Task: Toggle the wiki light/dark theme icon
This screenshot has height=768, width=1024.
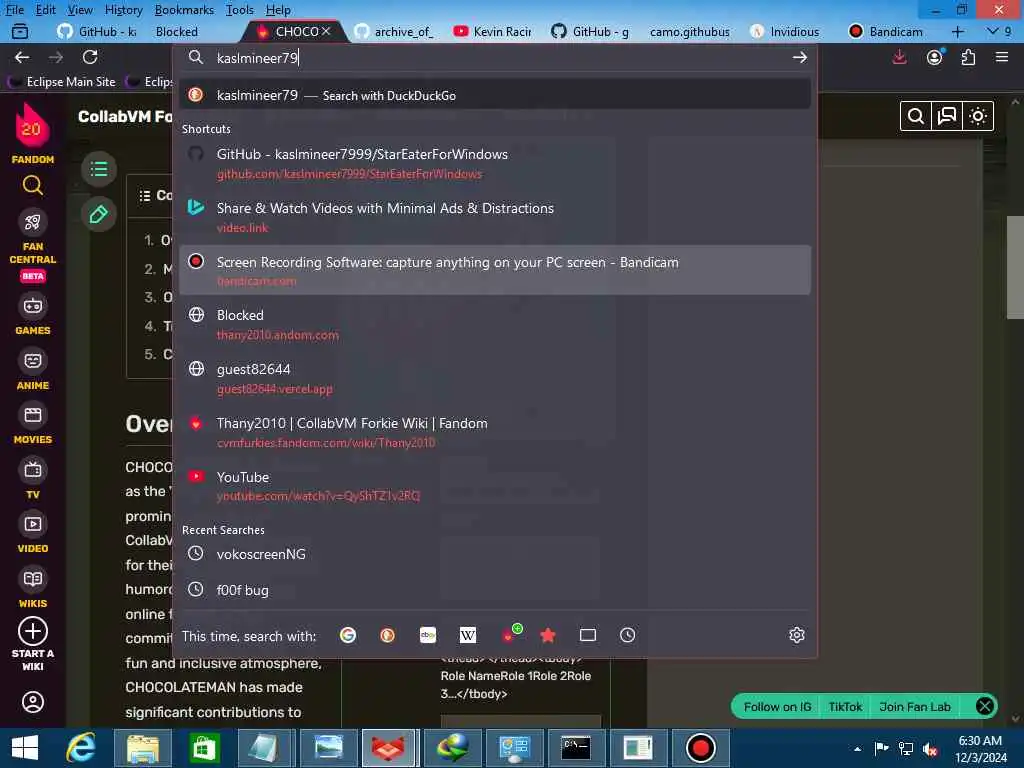Action: pos(978,116)
